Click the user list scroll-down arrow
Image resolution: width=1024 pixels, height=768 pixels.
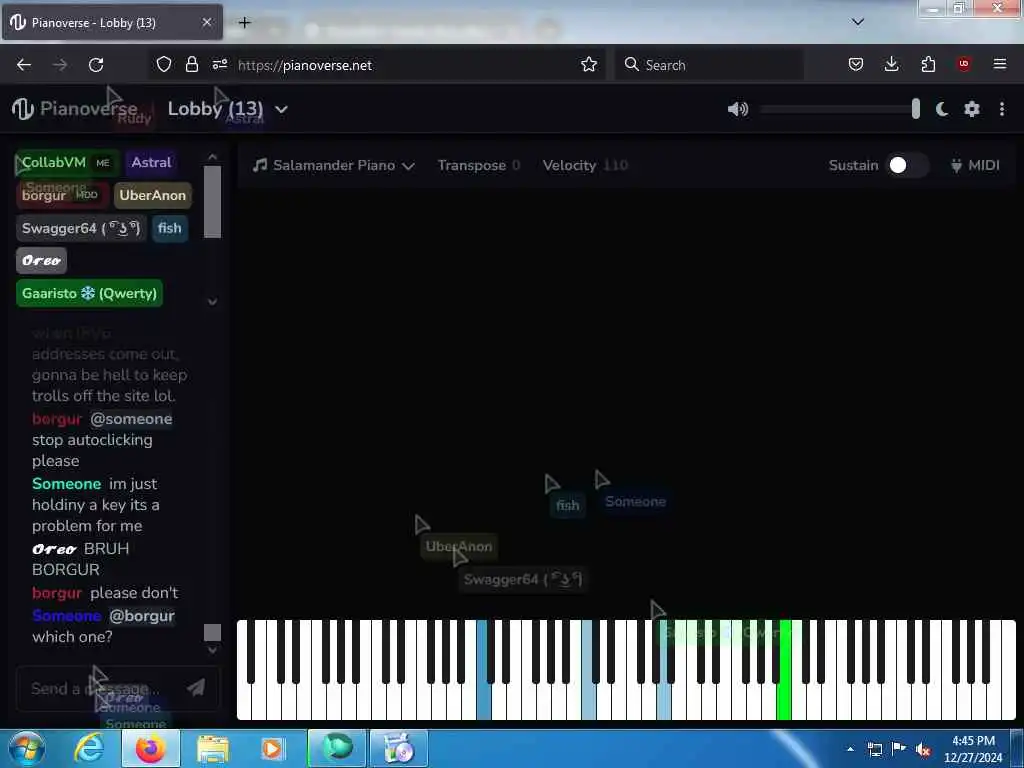click(x=212, y=302)
